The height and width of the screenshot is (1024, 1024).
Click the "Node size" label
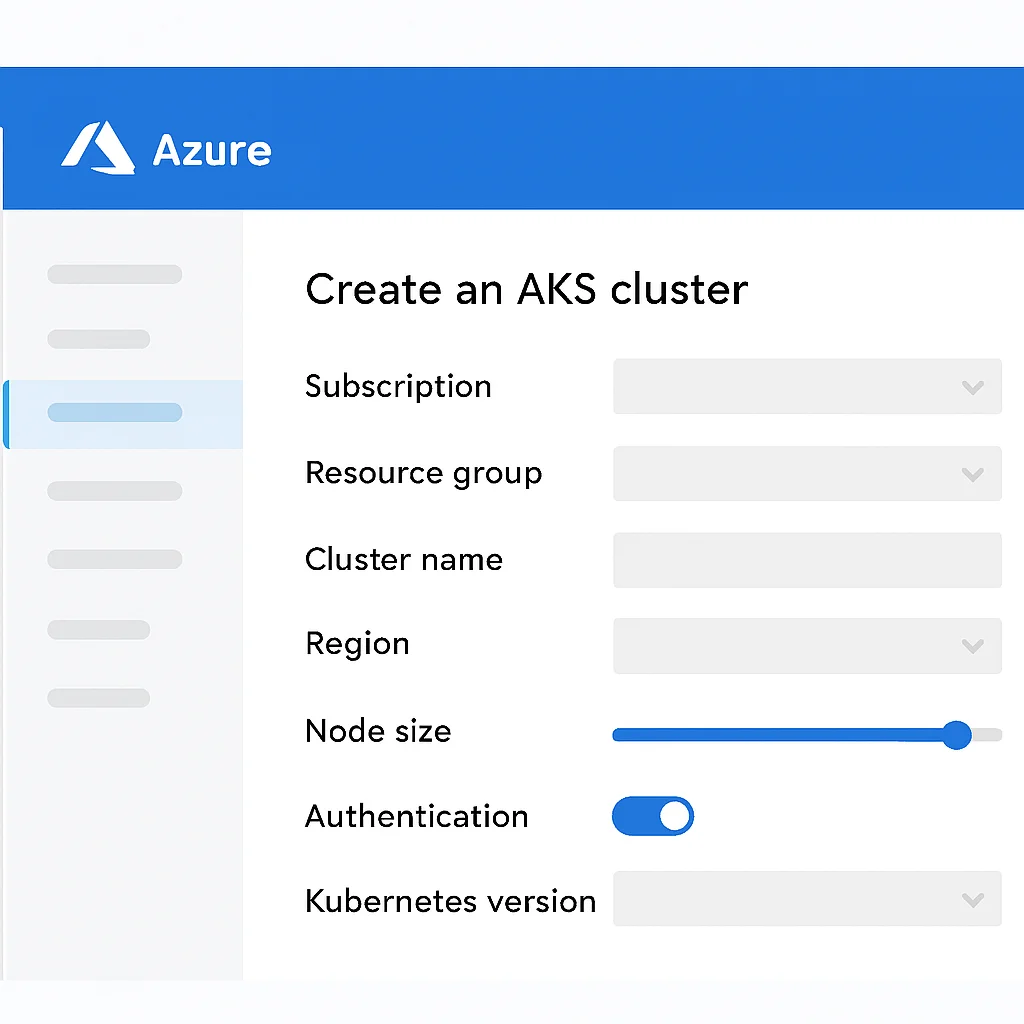click(x=378, y=731)
